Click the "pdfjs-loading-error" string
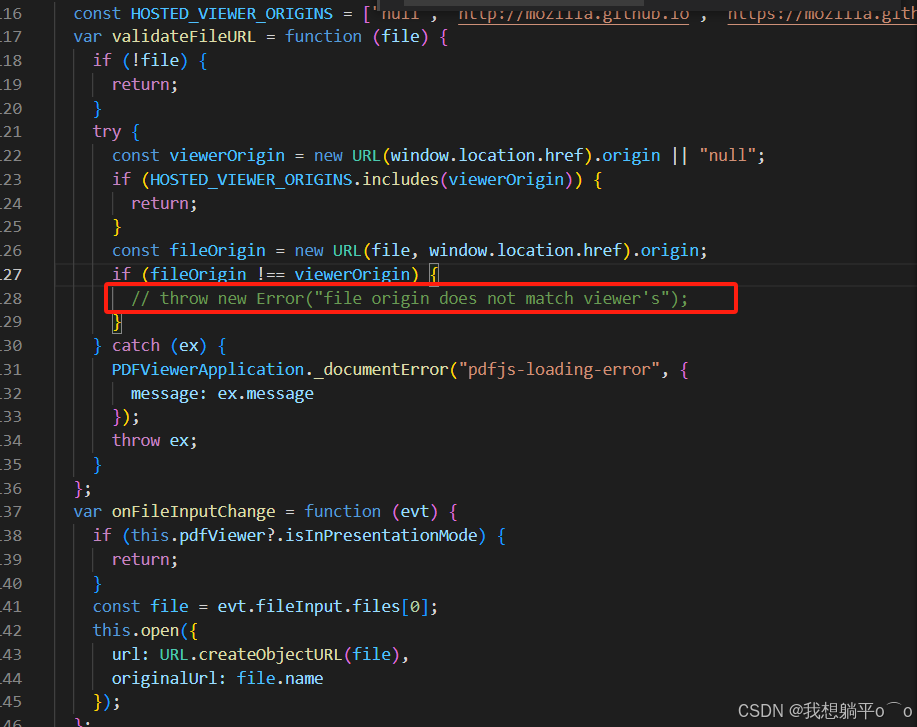This screenshot has height=727, width=917. tap(558, 369)
